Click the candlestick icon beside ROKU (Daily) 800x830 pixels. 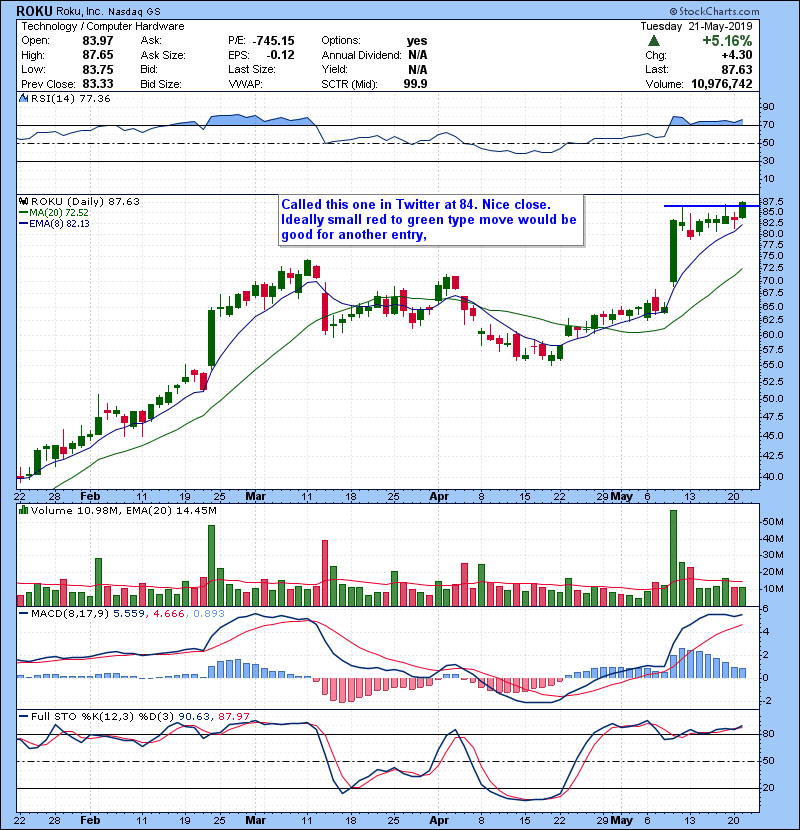(x=23, y=202)
